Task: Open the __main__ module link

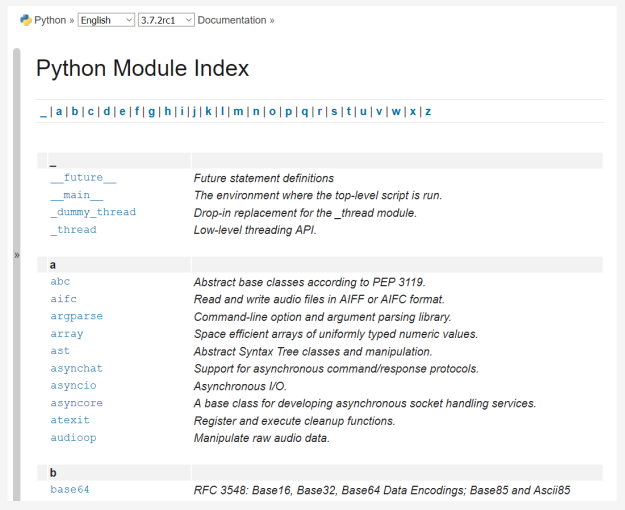Action: (x=76, y=195)
